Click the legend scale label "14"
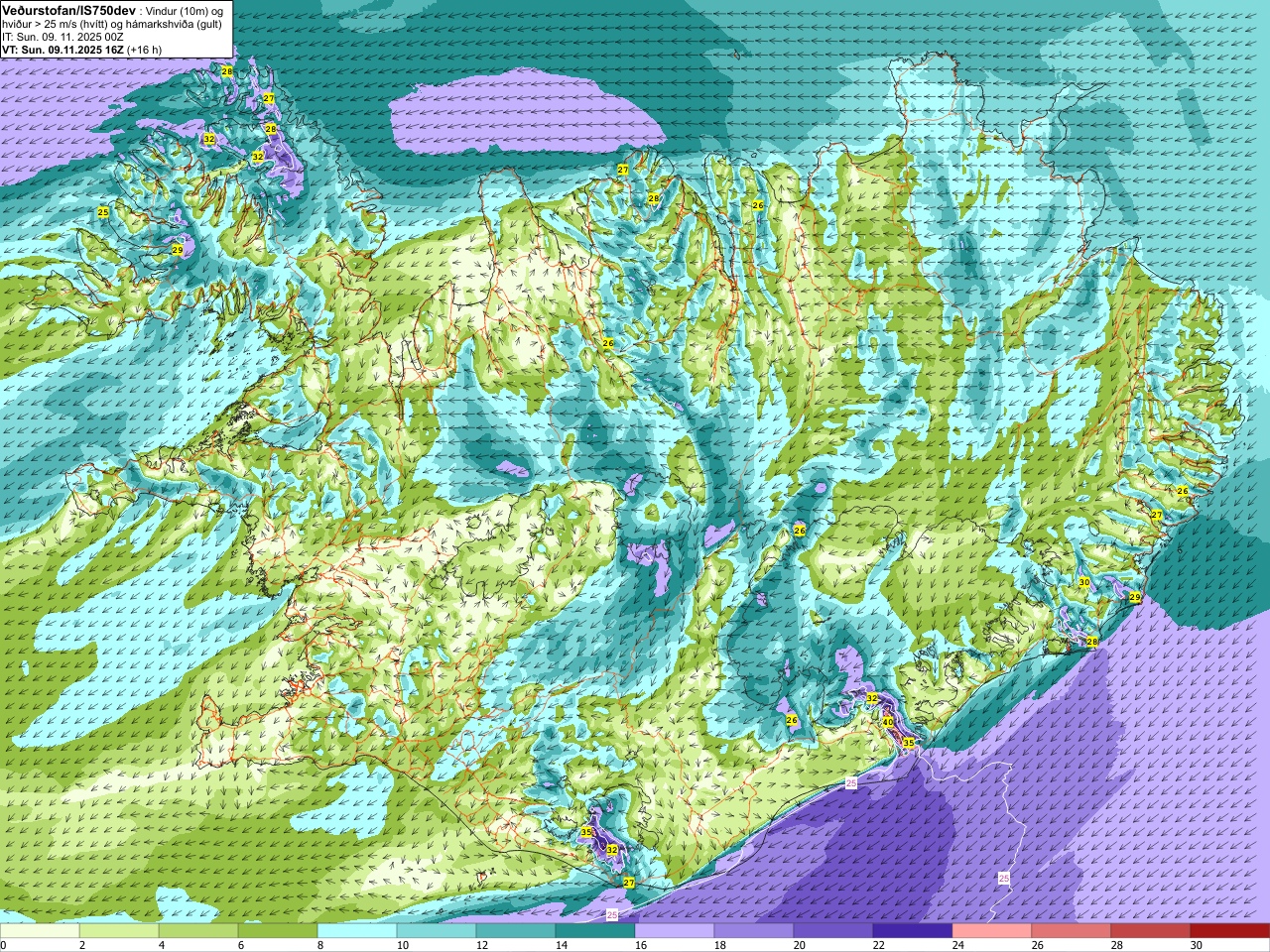This screenshot has width=1270, height=952. (x=562, y=945)
